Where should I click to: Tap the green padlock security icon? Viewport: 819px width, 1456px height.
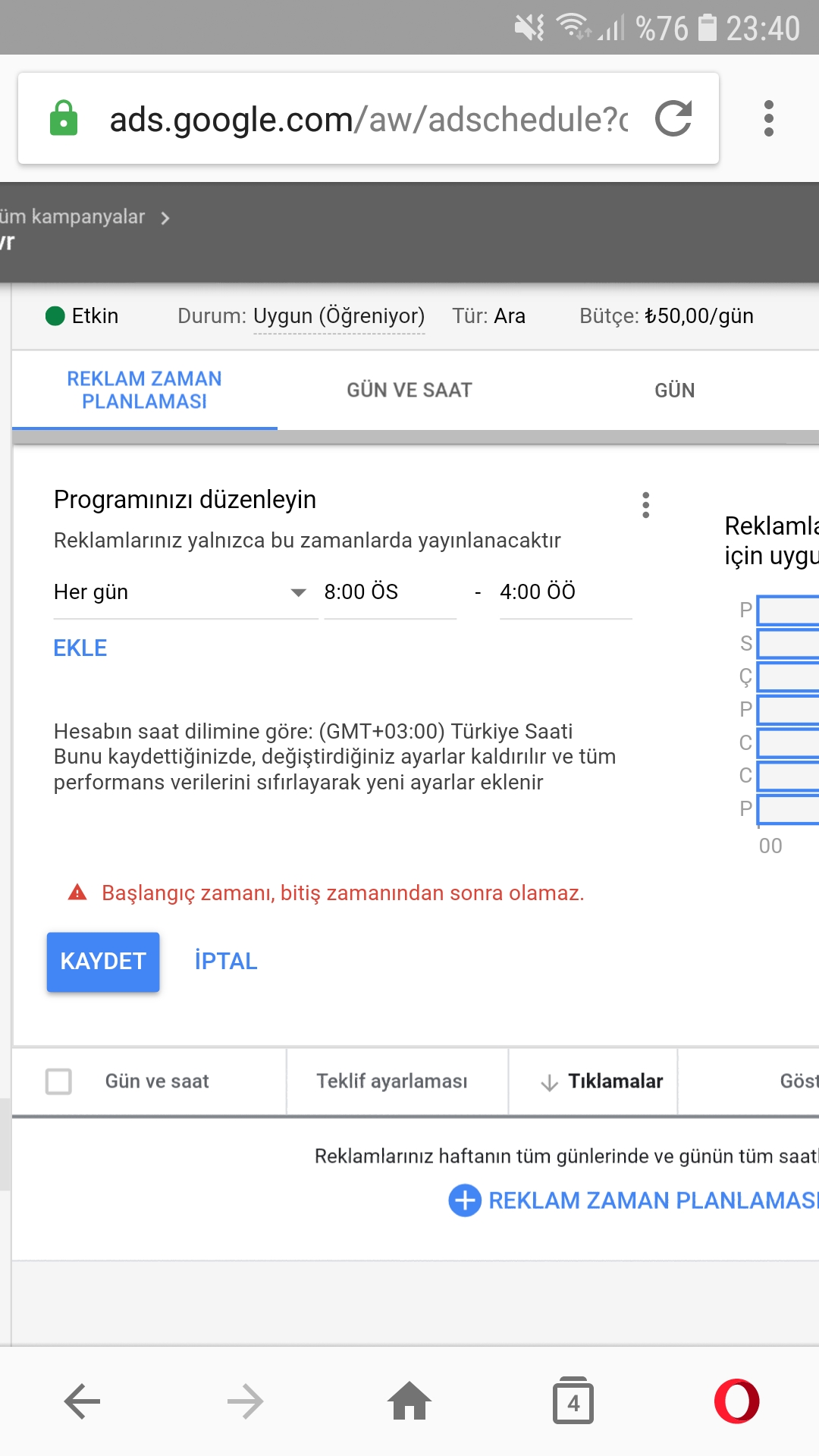(x=64, y=118)
